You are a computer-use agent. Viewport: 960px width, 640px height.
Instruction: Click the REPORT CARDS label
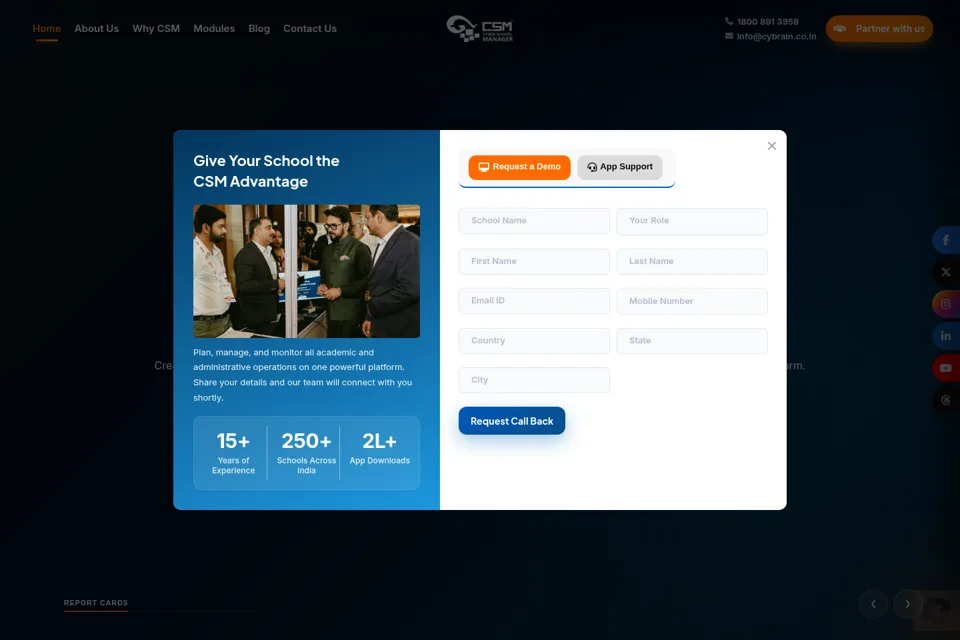pyautogui.click(x=96, y=603)
